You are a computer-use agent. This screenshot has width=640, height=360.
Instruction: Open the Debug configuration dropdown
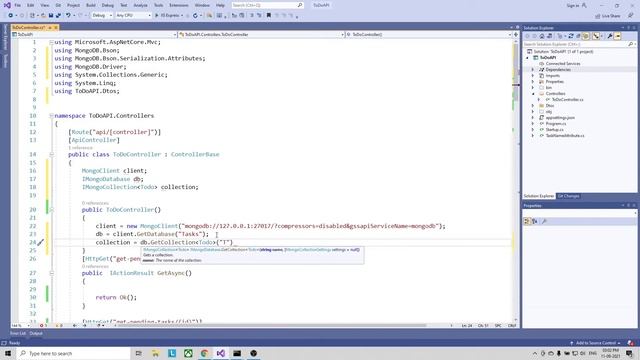[x=102, y=16]
